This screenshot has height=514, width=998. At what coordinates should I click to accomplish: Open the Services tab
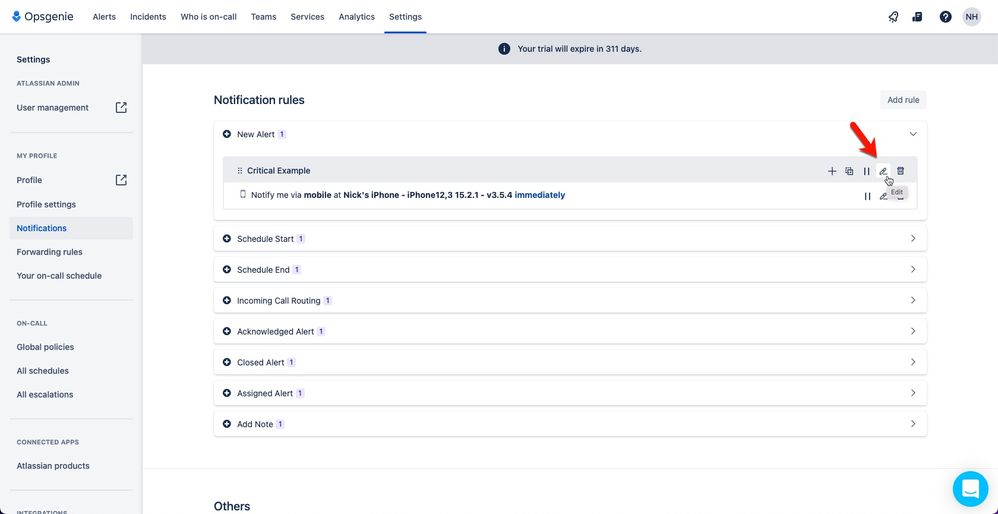point(307,17)
